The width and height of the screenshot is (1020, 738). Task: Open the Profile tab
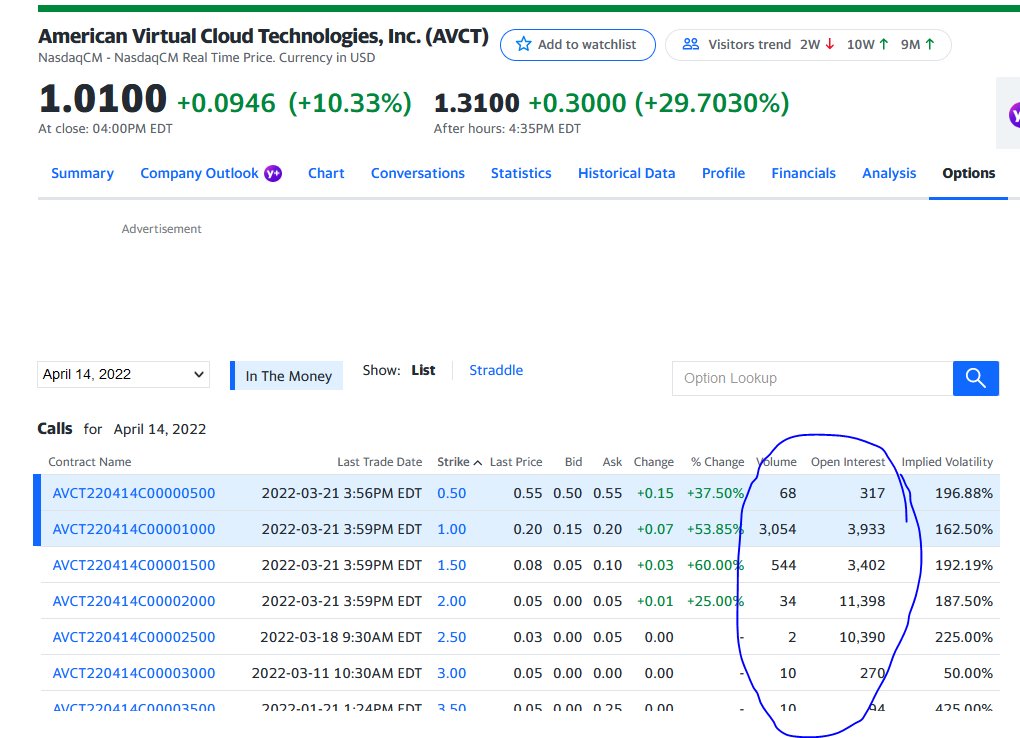pos(723,173)
